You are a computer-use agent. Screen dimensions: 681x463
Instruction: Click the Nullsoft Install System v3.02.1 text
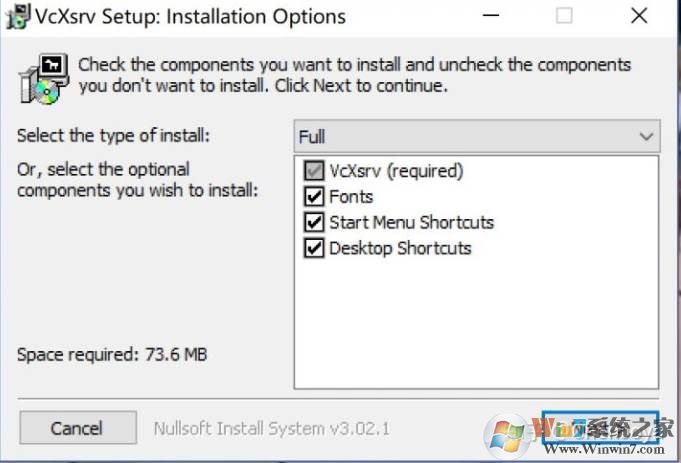point(271,429)
